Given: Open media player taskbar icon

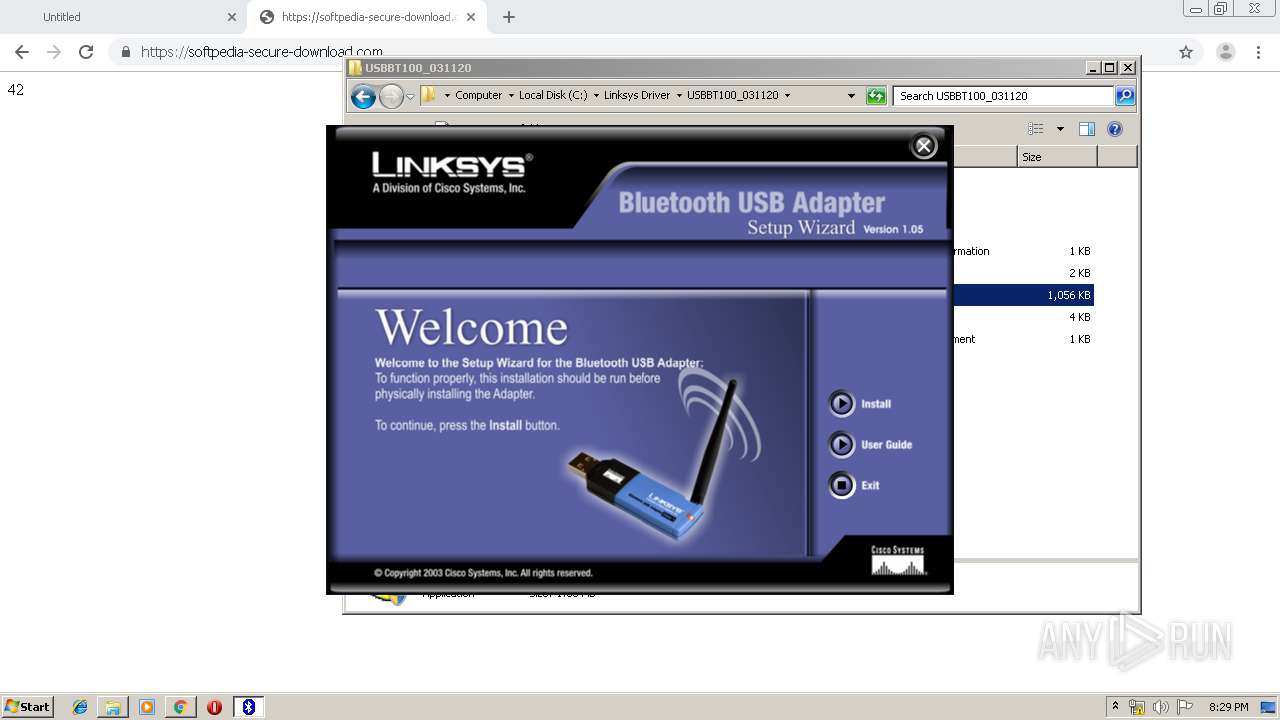Looking at the screenshot, I should click(x=147, y=707).
